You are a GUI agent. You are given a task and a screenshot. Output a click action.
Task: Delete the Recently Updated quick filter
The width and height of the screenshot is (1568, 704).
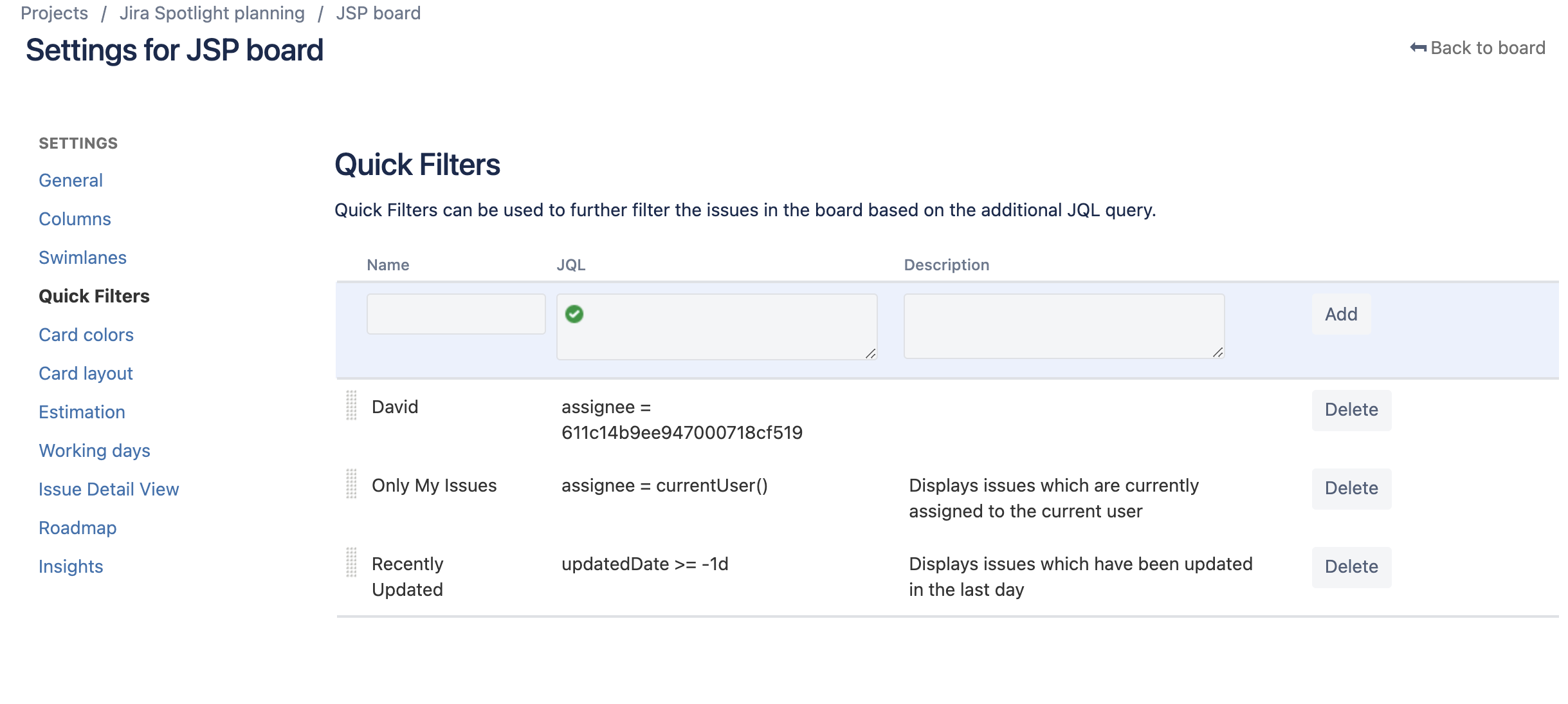click(x=1351, y=567)
